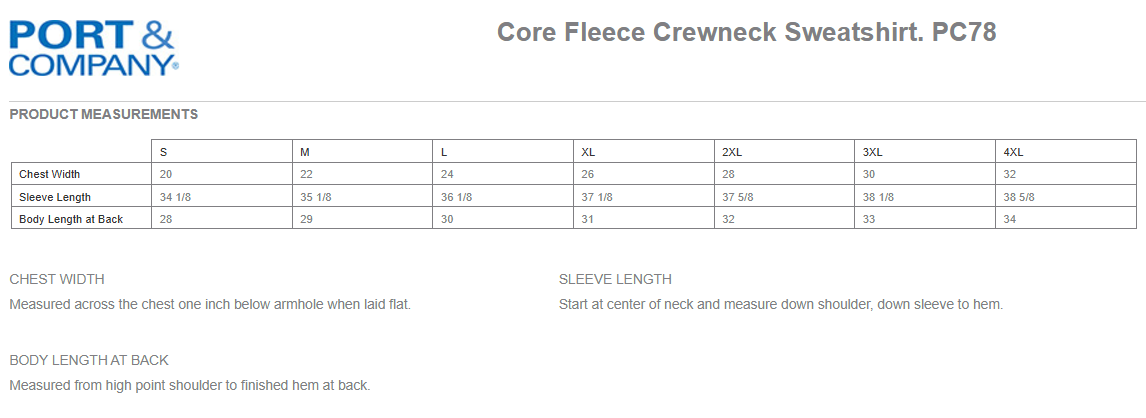Click the Chest Width value for size XL

click(588, 174)
